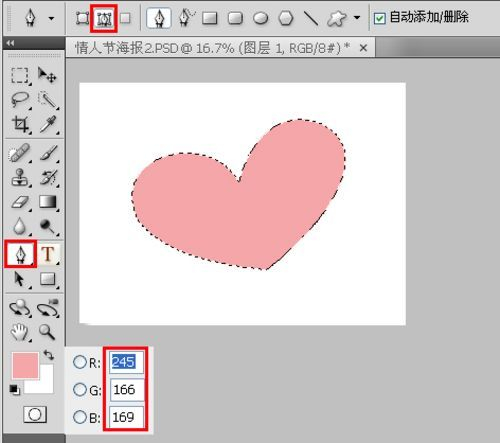
Task: Pick the Crop tool
Action: pyautogui.click(x=20, y=124)
